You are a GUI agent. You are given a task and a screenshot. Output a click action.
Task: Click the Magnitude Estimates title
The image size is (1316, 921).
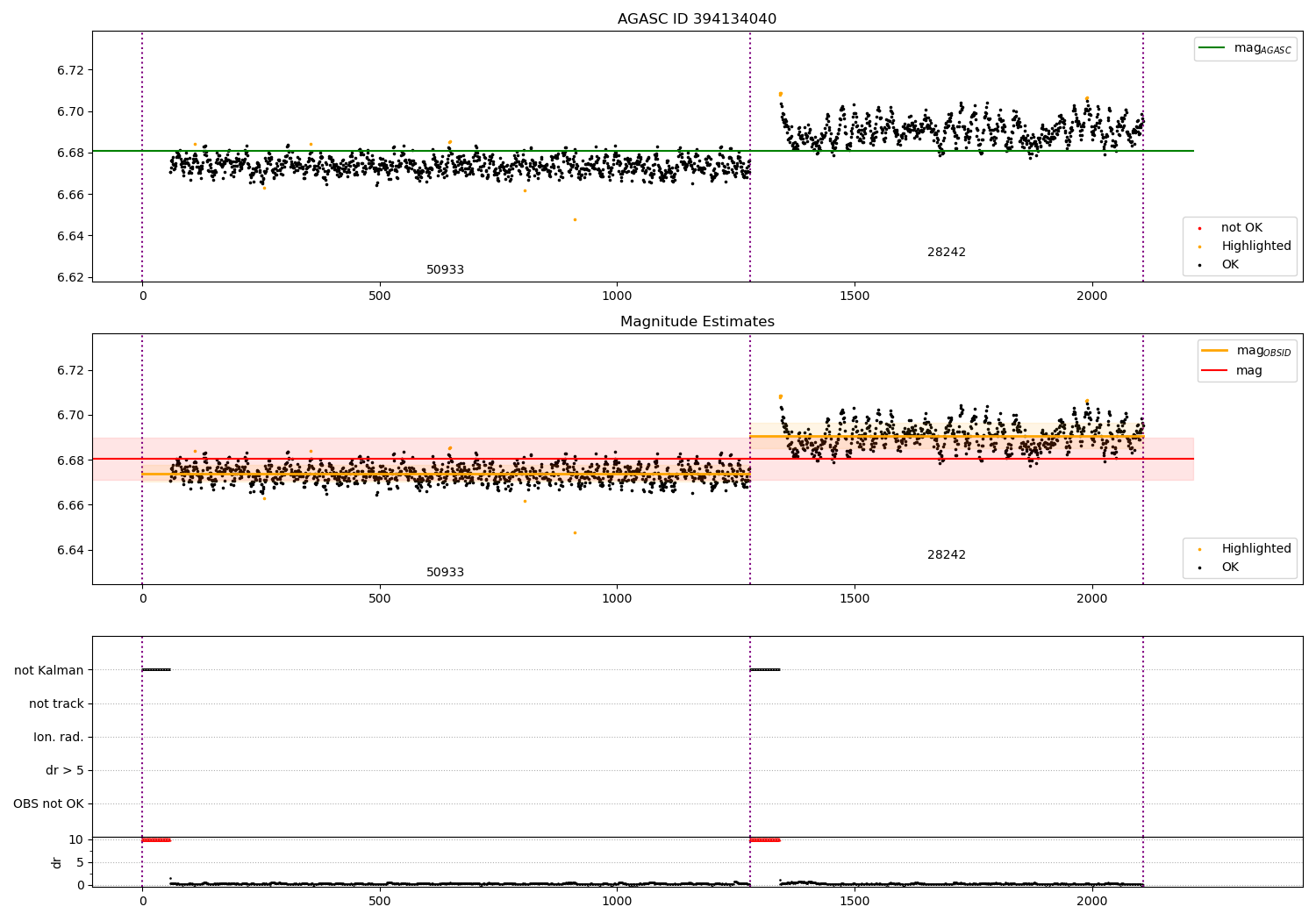coord(697,322)
